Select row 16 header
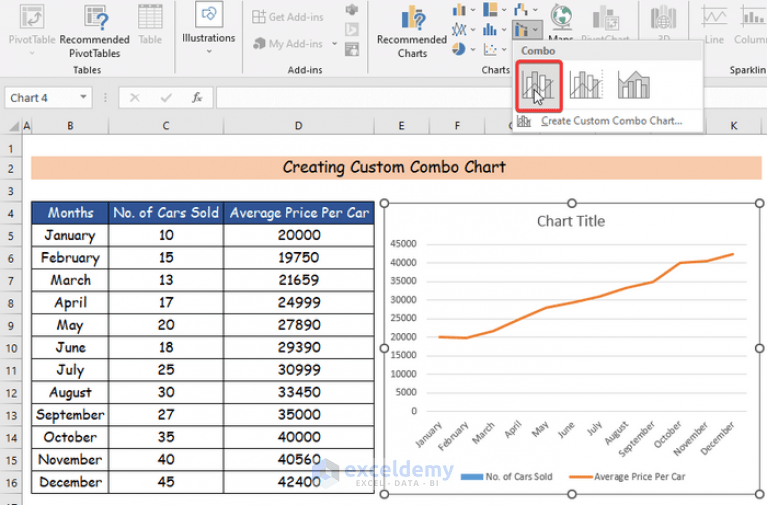This screenshot has height=505, width=767. [11, 483]
